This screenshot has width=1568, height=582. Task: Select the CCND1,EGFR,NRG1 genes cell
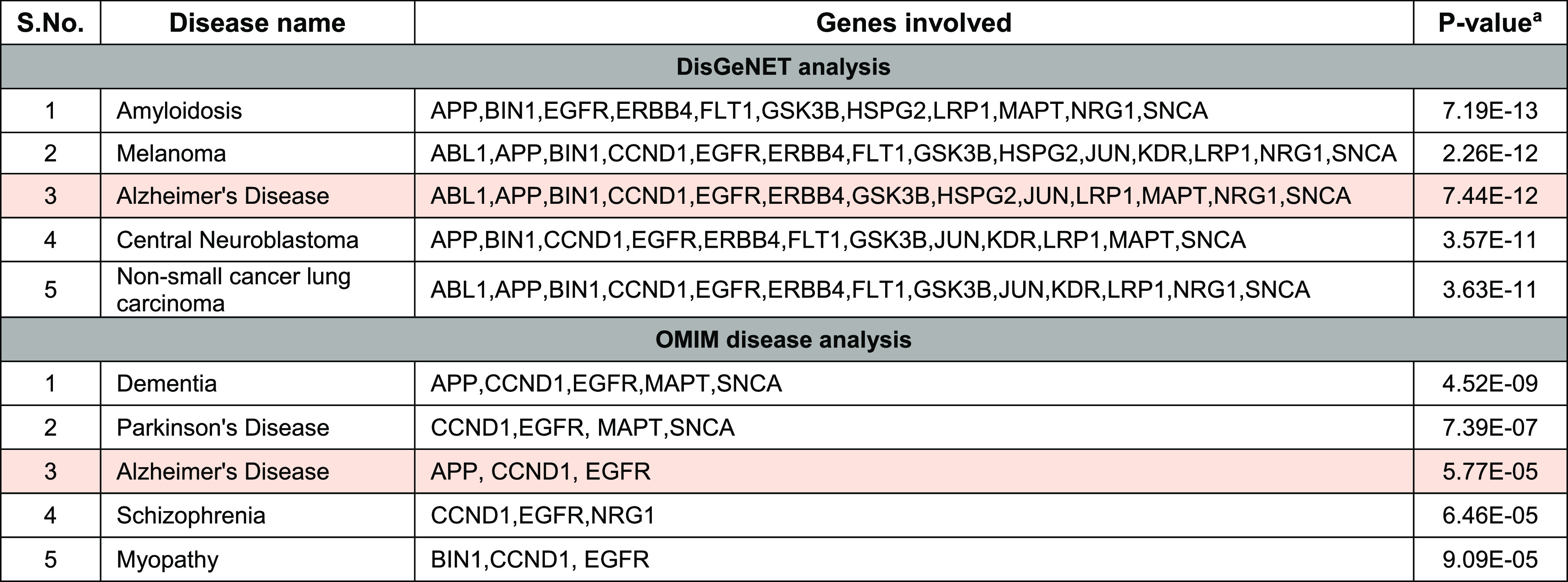543,516
